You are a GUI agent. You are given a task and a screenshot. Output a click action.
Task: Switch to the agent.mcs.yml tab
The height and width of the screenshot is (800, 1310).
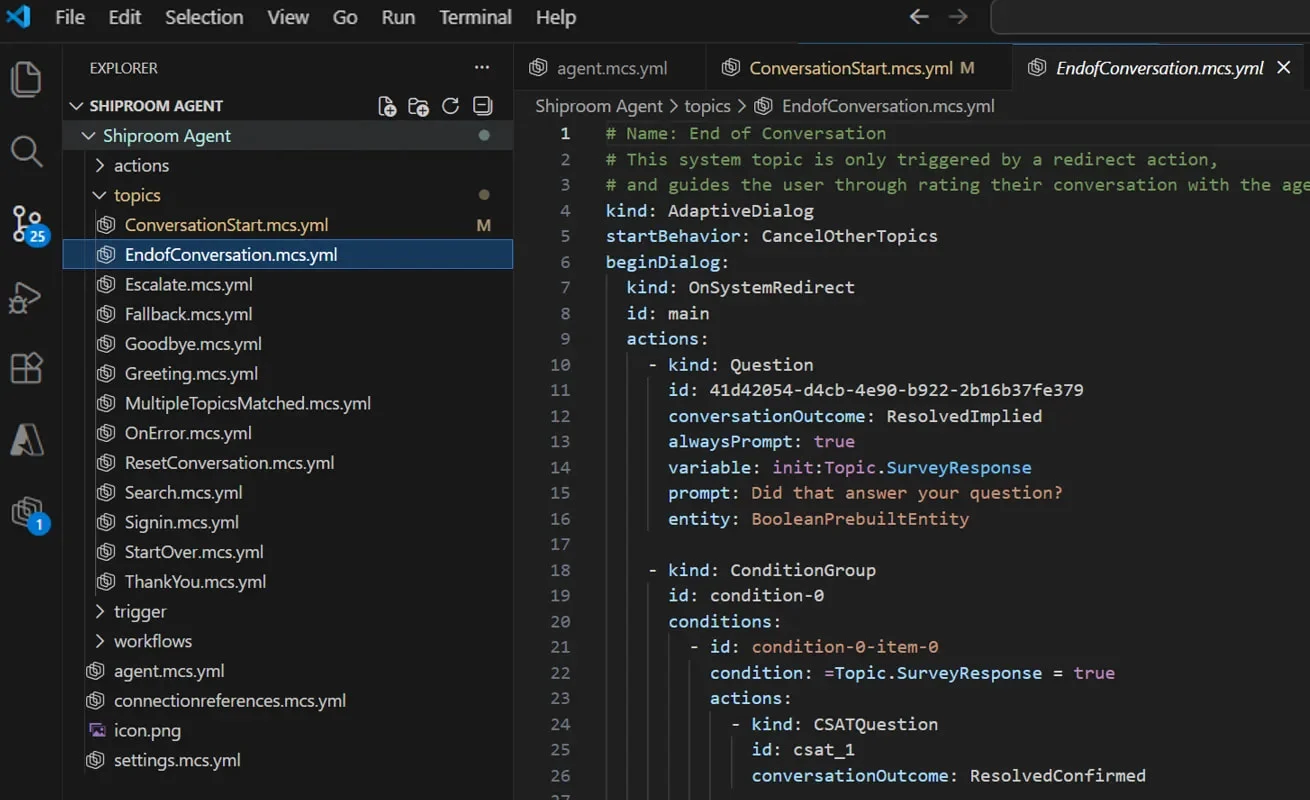(x=609, y=67)
